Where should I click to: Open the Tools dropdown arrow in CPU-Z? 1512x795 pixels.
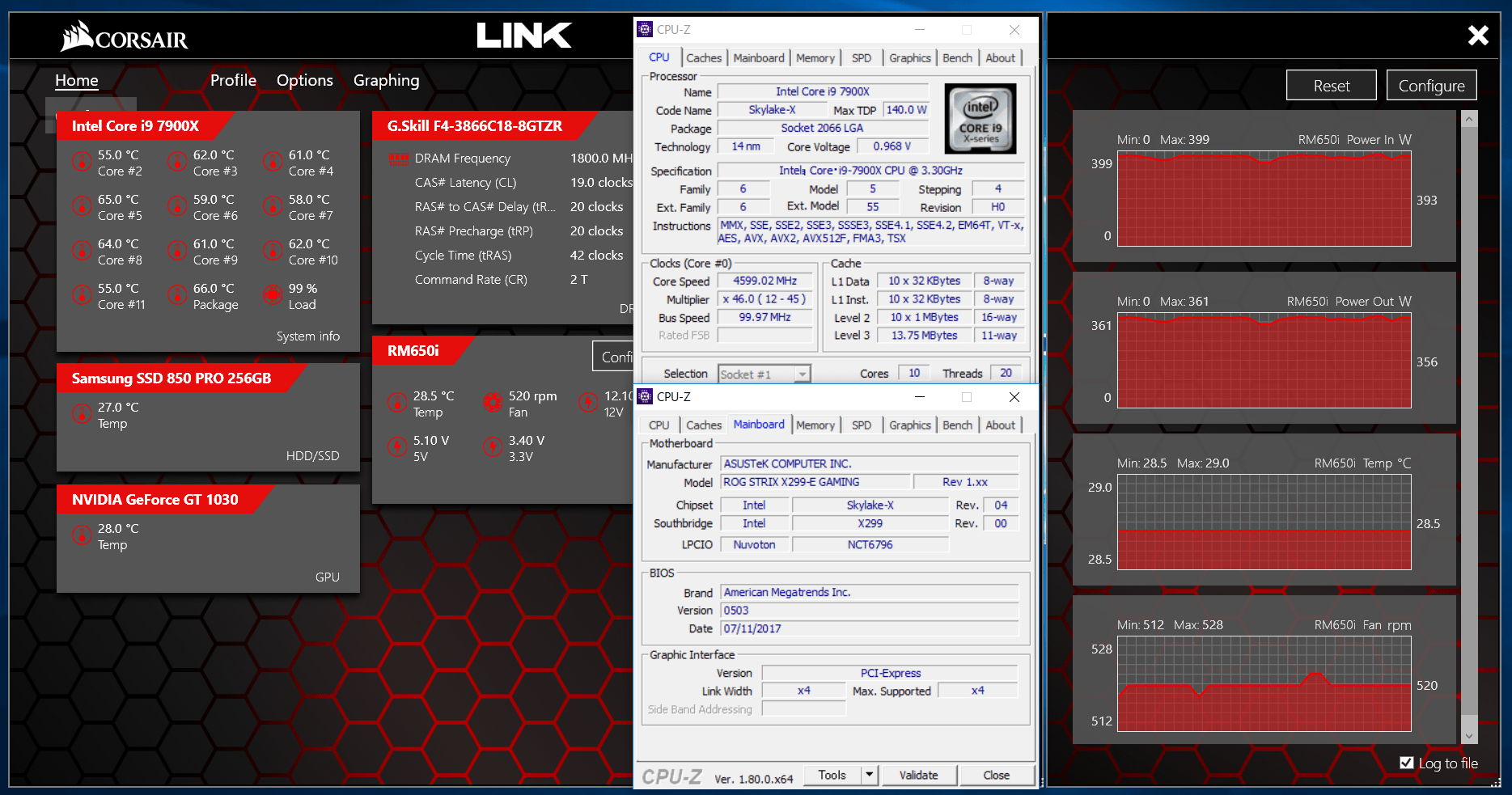(869, 775)
